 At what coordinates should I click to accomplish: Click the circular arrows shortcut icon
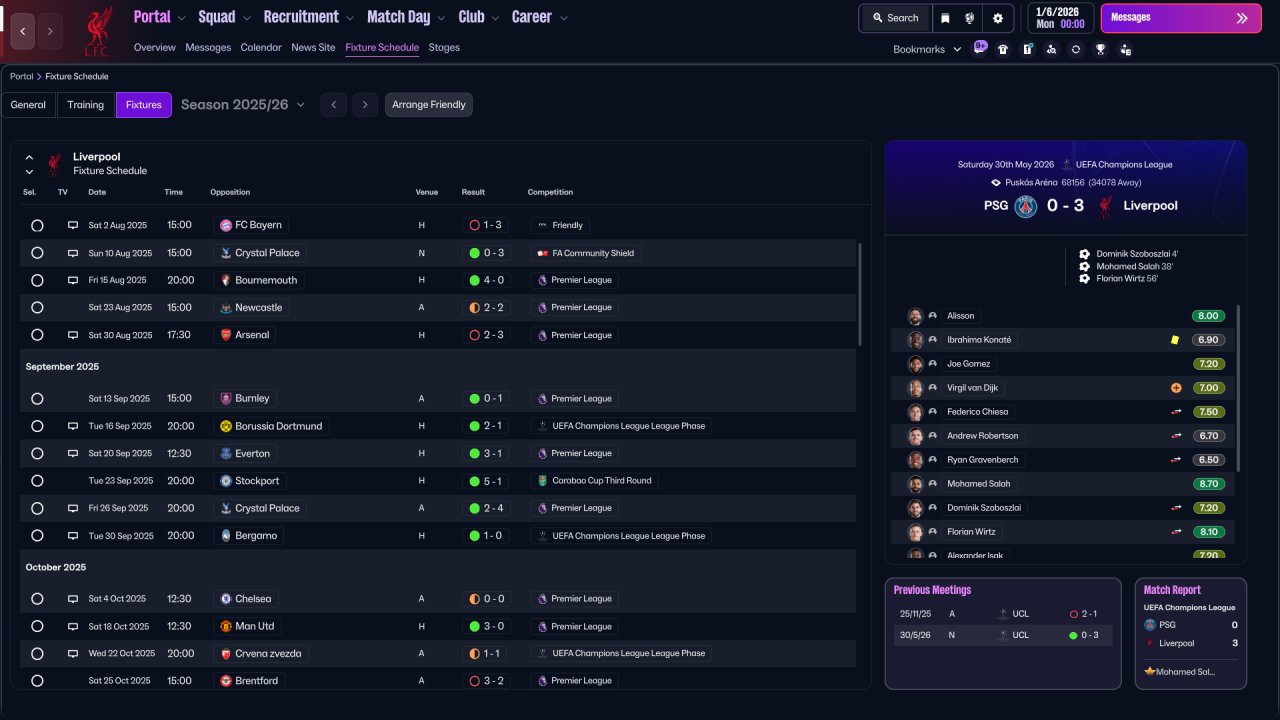pos(1076,49)
